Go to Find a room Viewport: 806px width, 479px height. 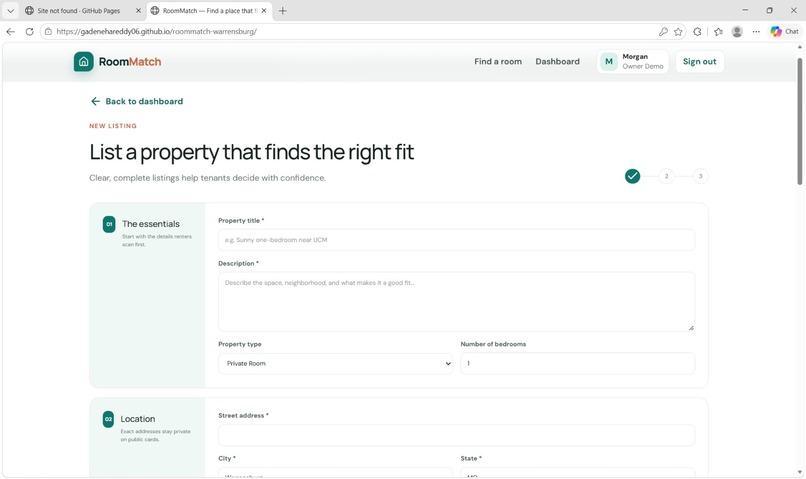click(x=498, y=61)
